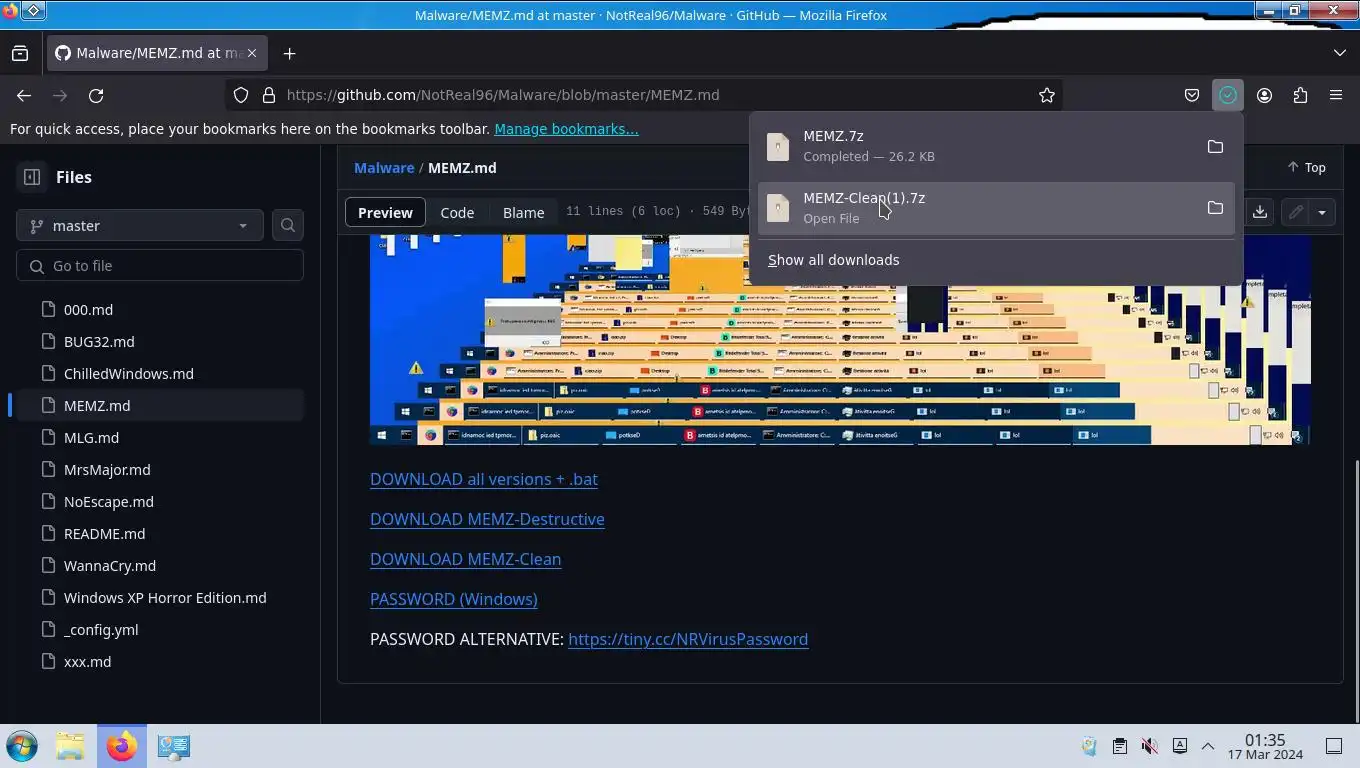Click the Malware breadcrumb link
Image resolution: width=1360 pixels, height=768 pixels.
pyautogui.click(x=384, y=168)
